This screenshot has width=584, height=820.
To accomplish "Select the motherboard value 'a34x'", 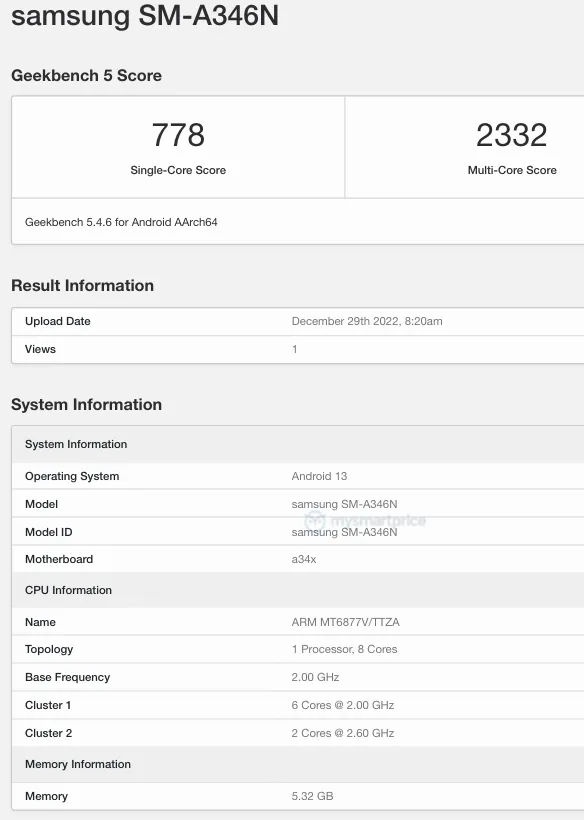I will pos(304,559).
